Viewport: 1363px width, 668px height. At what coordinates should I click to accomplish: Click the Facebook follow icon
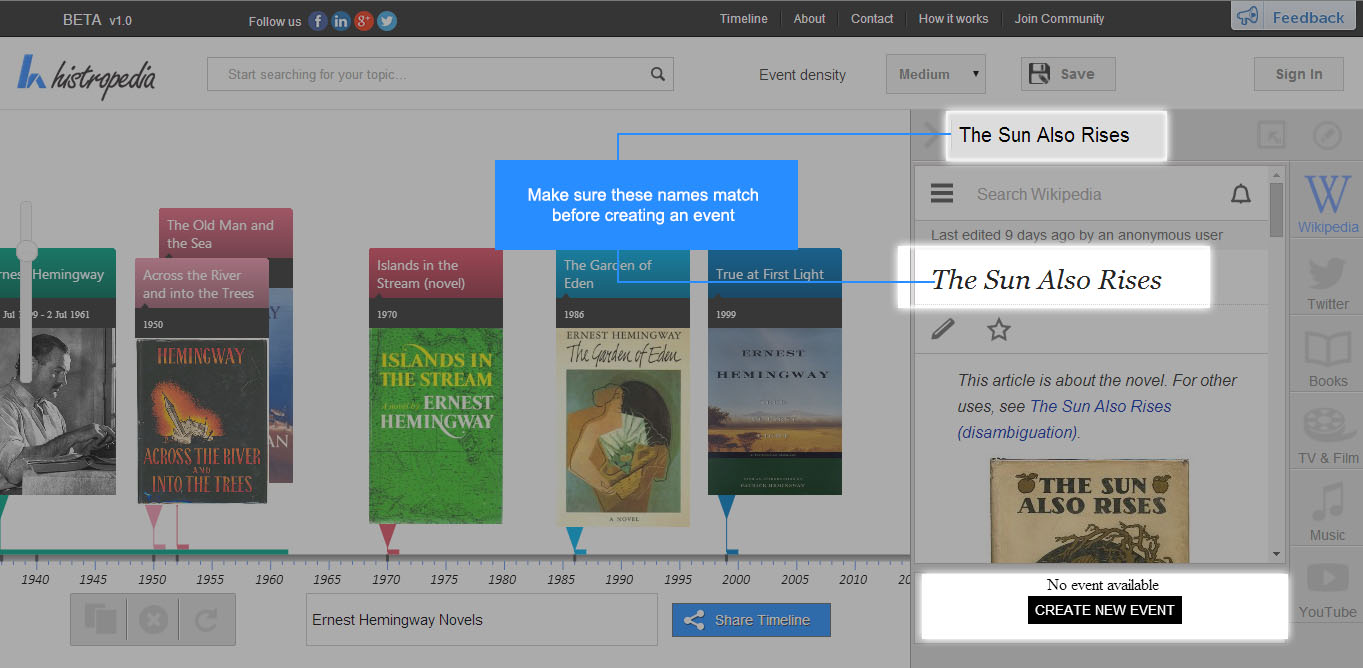(x=318, y=21)
